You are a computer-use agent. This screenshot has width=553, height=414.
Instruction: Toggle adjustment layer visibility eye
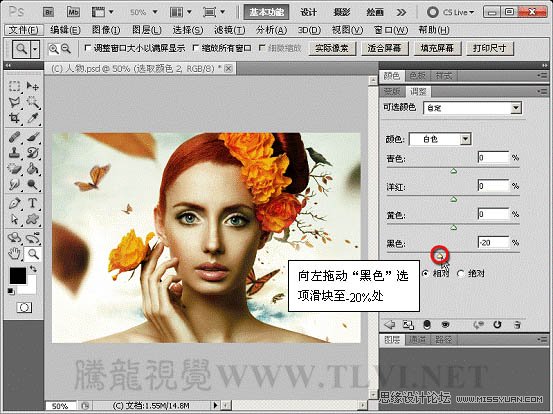pyautogui.click(x=445, y=325)
